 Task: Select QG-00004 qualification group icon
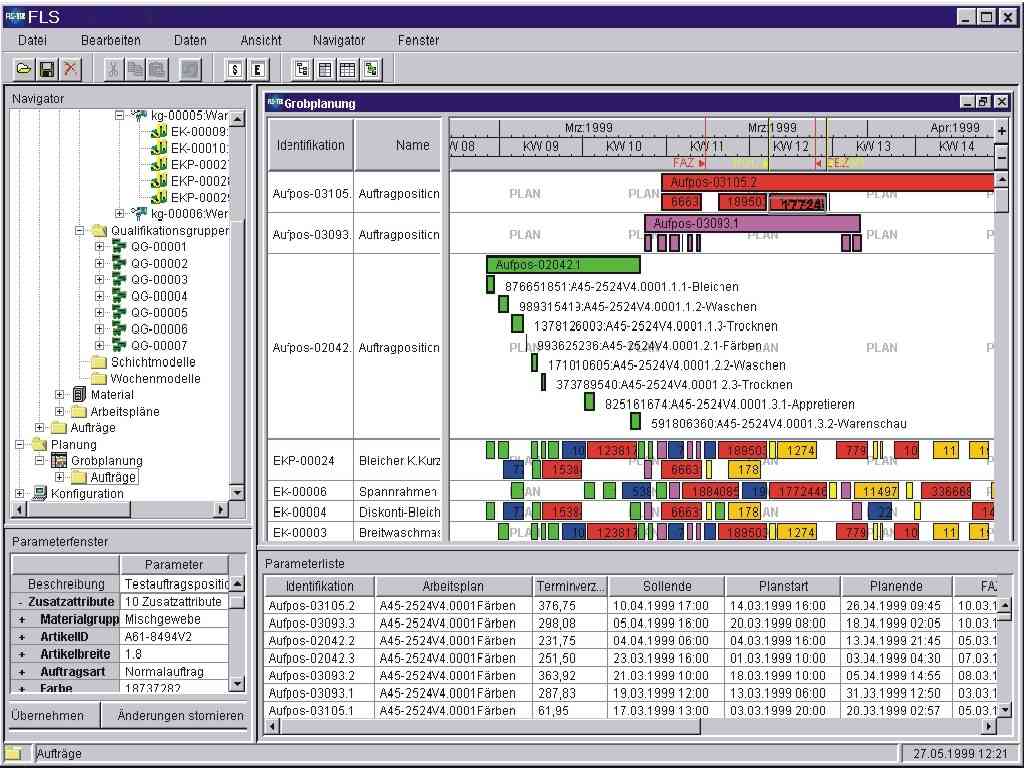(x=119, y=296)
